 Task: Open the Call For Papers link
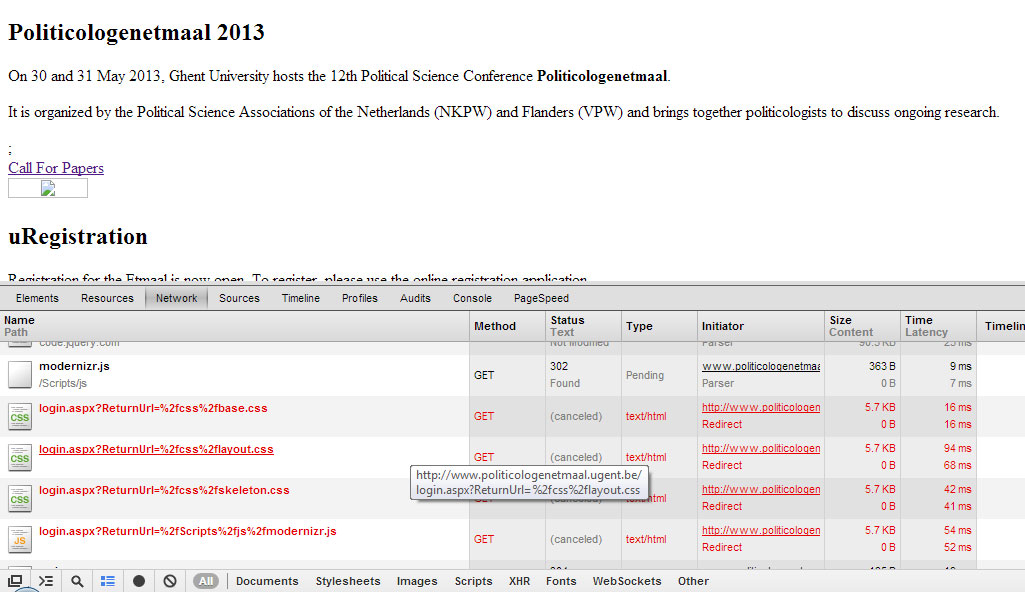pyautogui.click(x=56, y=168)
